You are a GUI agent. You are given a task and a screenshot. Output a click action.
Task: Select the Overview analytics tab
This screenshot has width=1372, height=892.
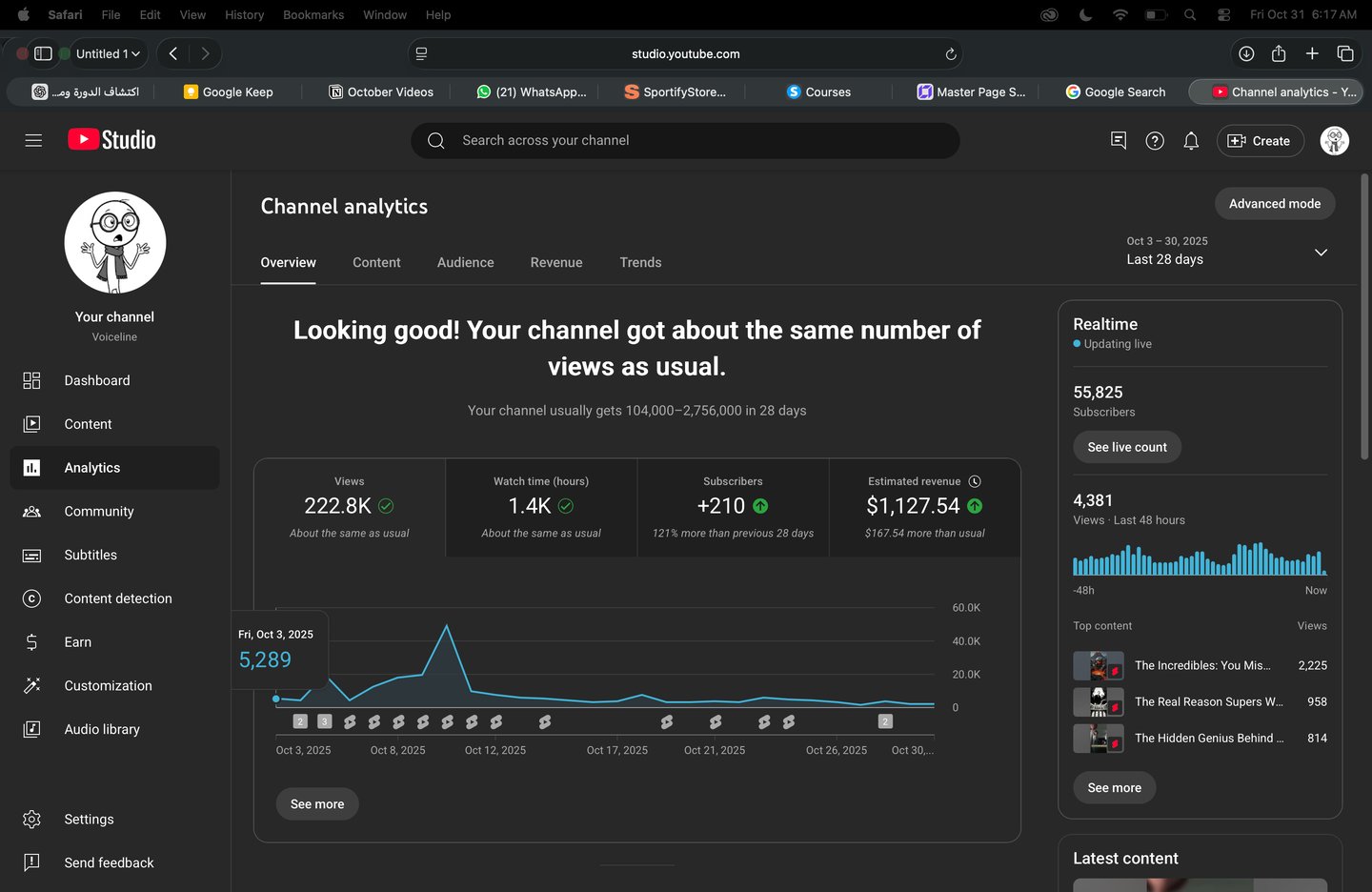coord(289,262)
